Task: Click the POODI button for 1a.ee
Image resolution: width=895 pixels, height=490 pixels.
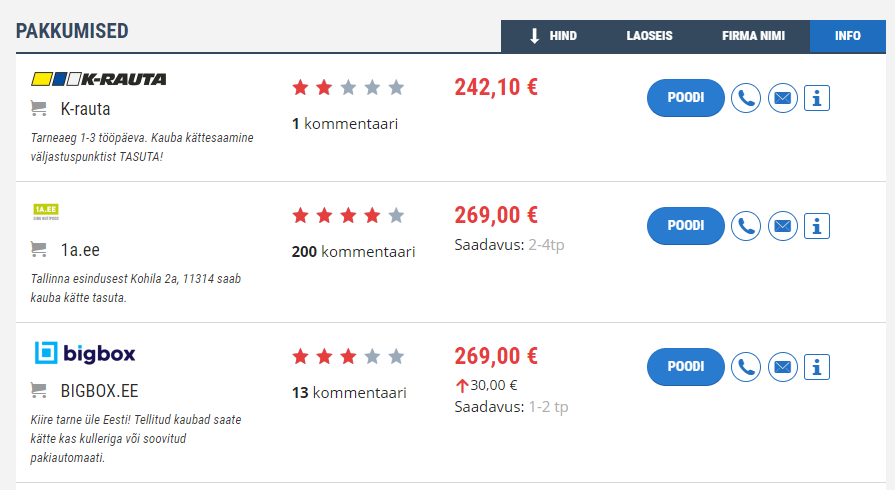Action: [686, 226]
